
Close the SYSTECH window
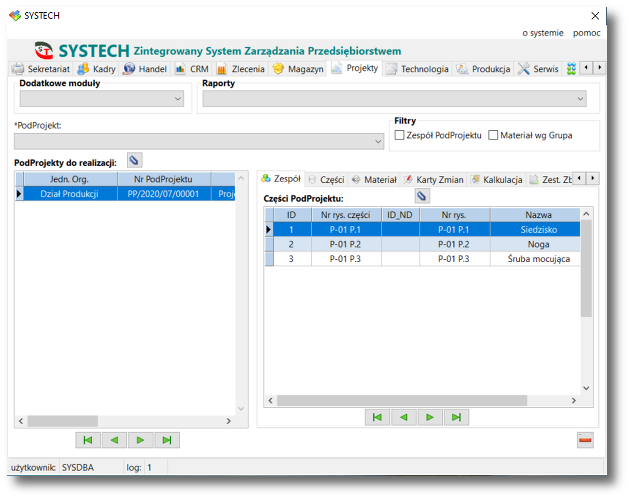[595, 16]
